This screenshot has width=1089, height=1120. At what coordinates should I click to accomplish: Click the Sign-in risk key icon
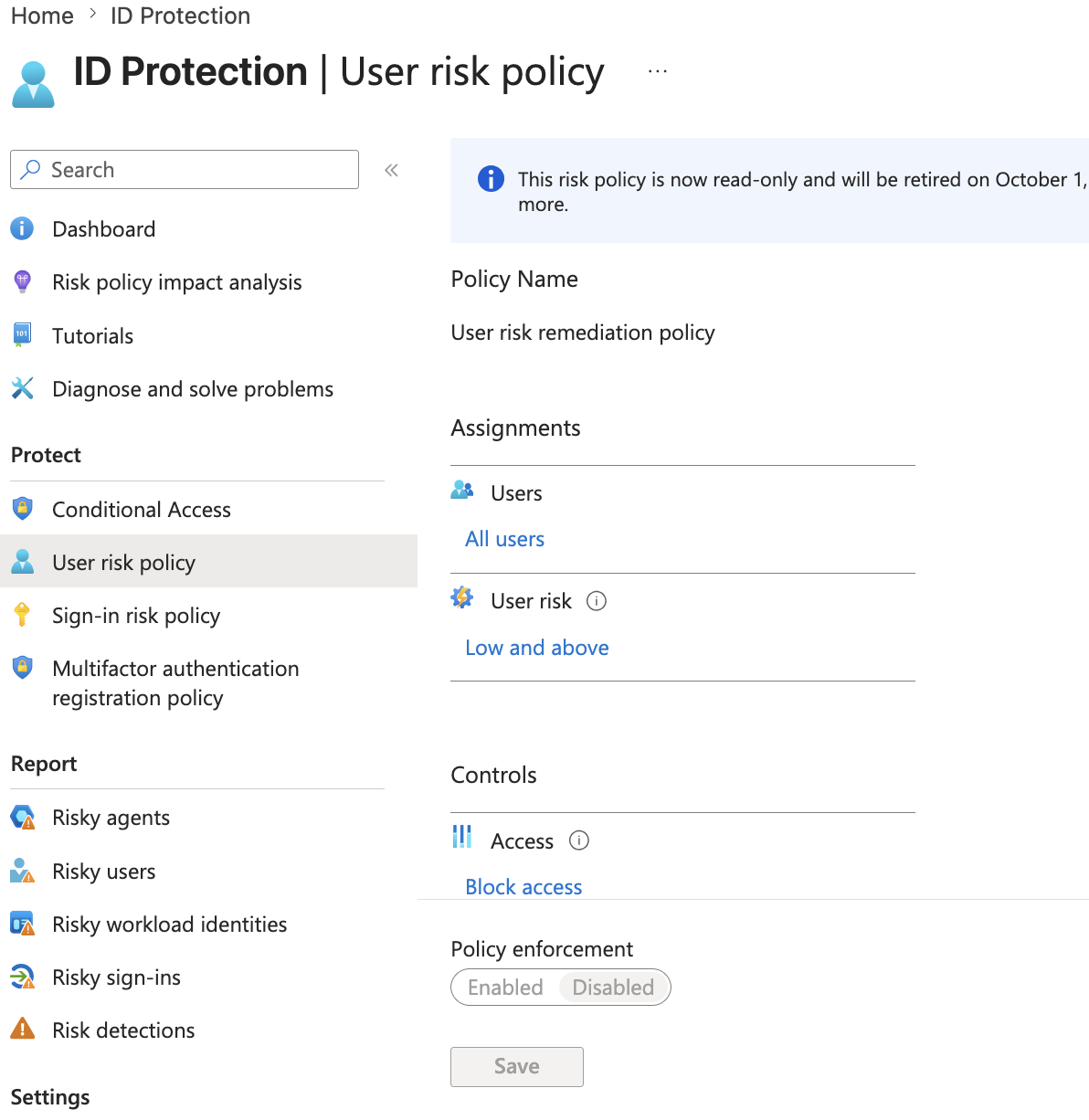(22, 615)
